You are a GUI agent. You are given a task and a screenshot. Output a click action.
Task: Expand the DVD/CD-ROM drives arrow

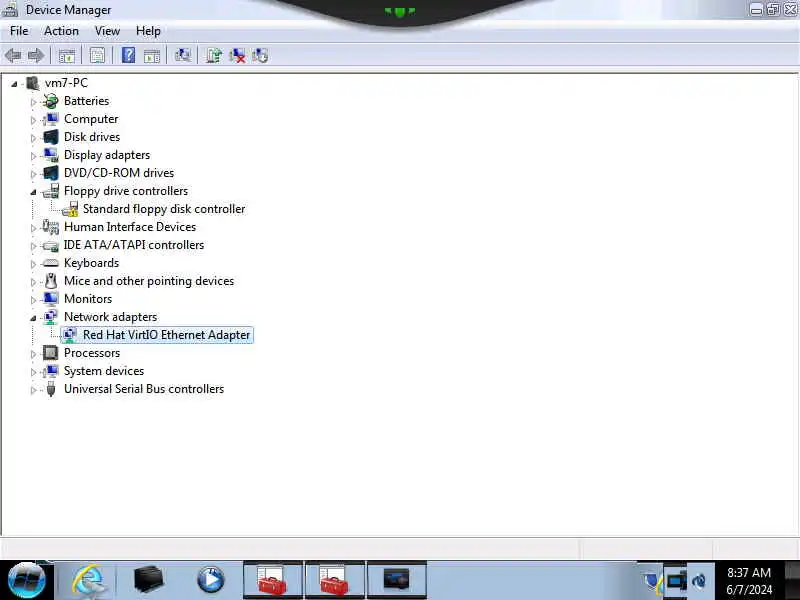[x=33, y=173]
